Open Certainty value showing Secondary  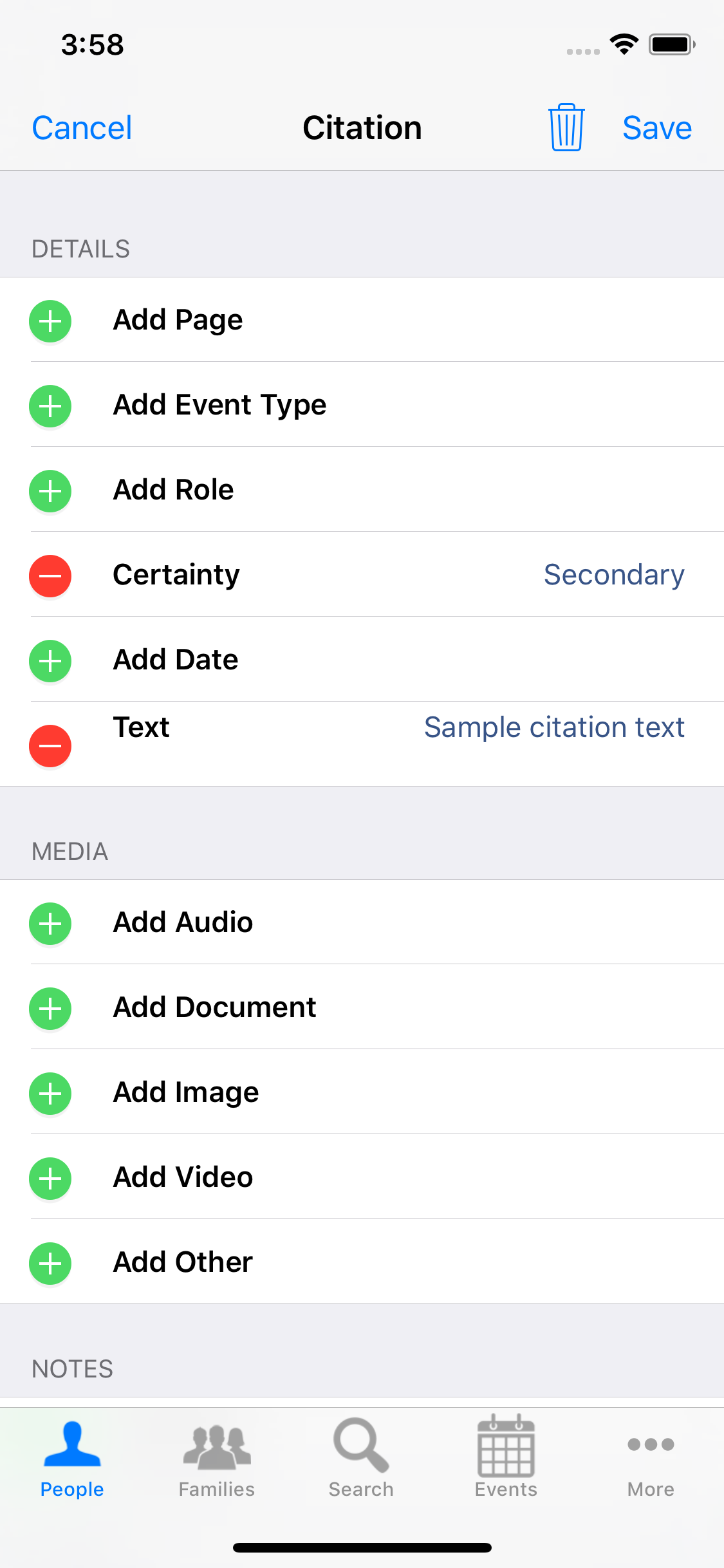tap(613, 575)
